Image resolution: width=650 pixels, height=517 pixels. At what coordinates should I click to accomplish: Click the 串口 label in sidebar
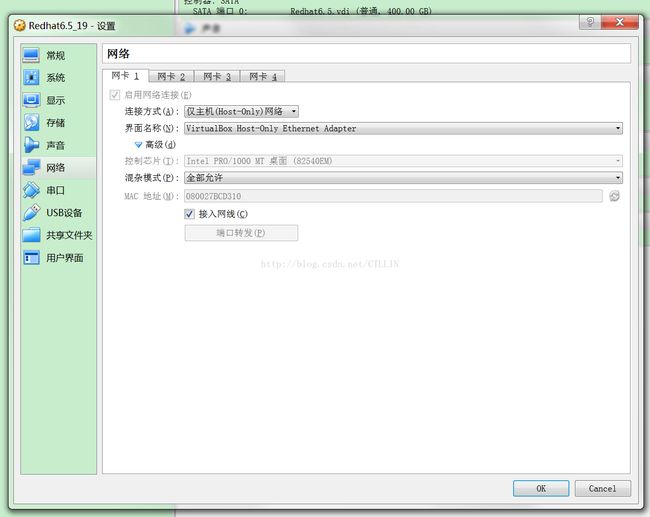pos(56,190)
